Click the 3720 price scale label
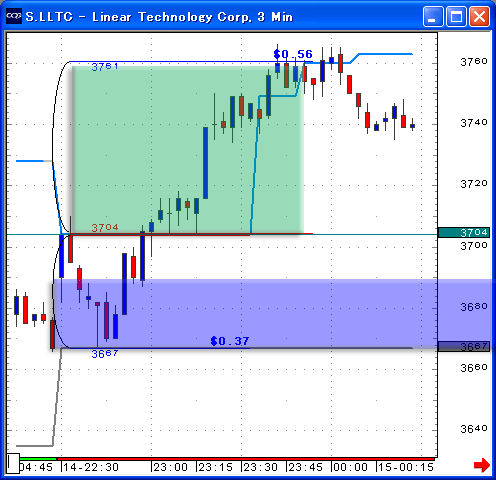This screenshot has height=480, width=496. click(x=474, y=184)
